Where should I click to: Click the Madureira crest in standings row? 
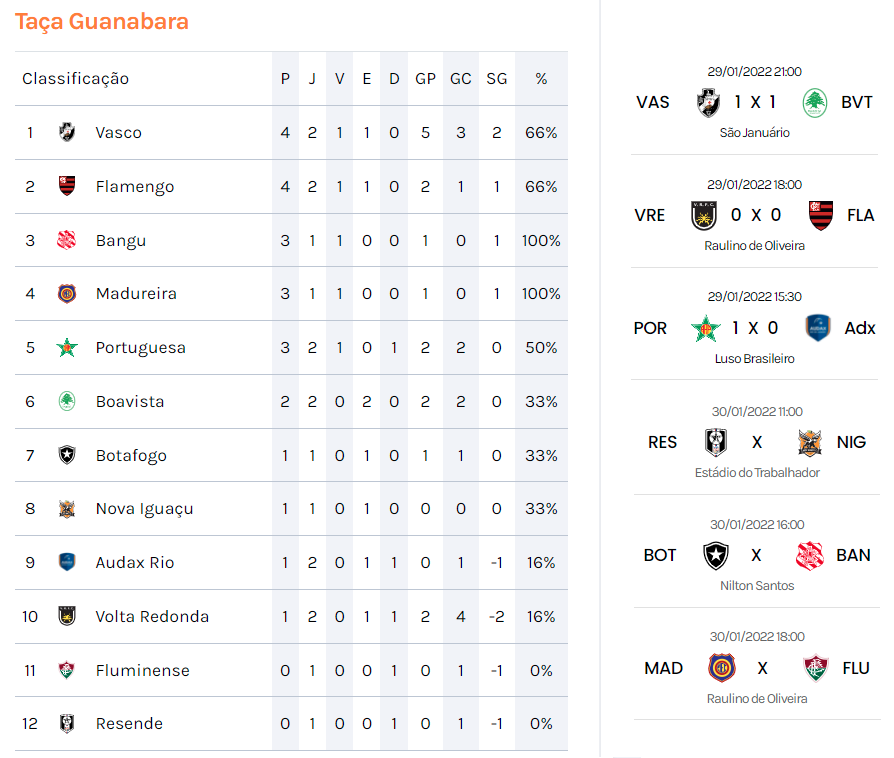tap(67, 294)
